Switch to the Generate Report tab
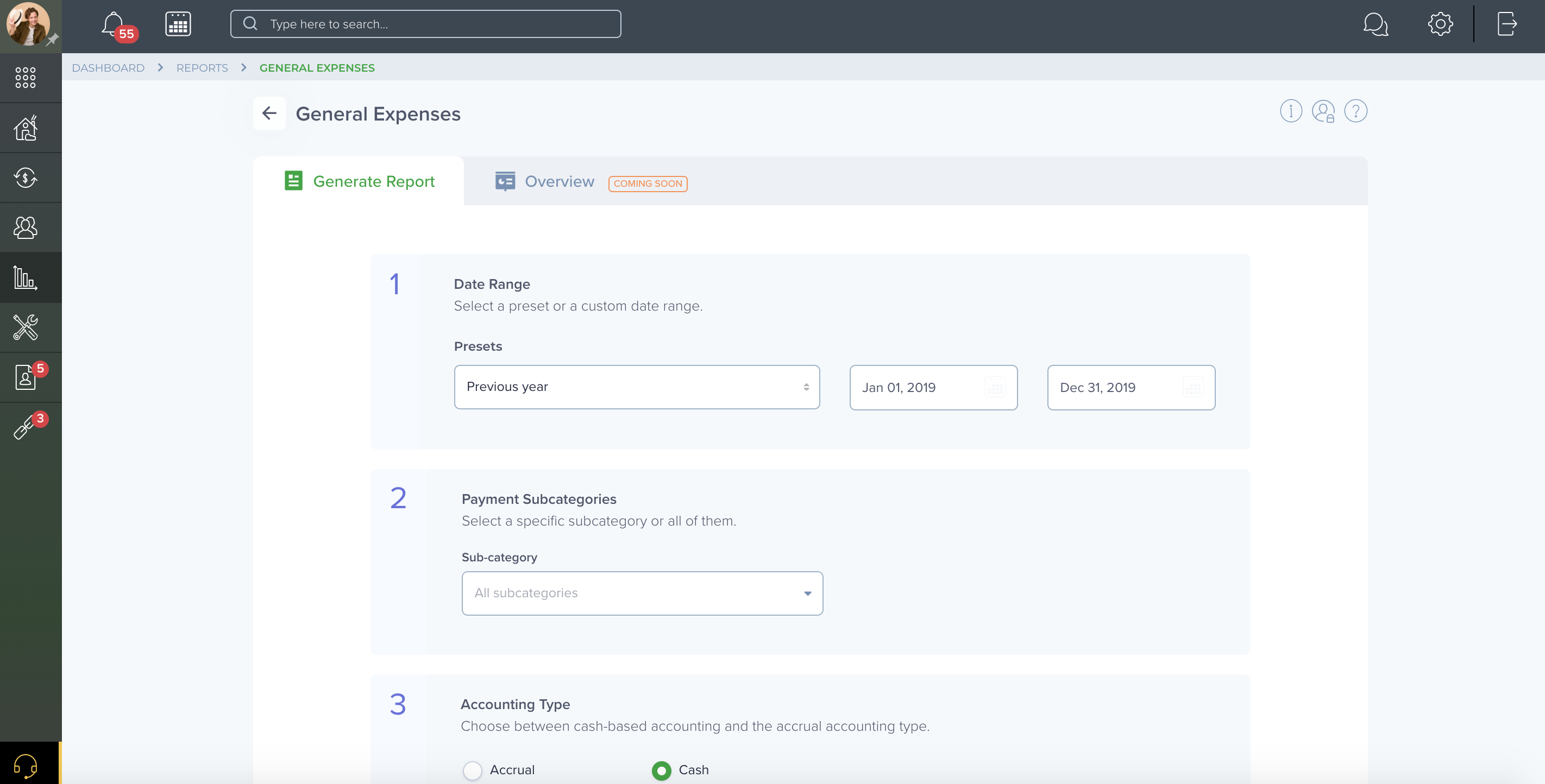 point(359,181)
